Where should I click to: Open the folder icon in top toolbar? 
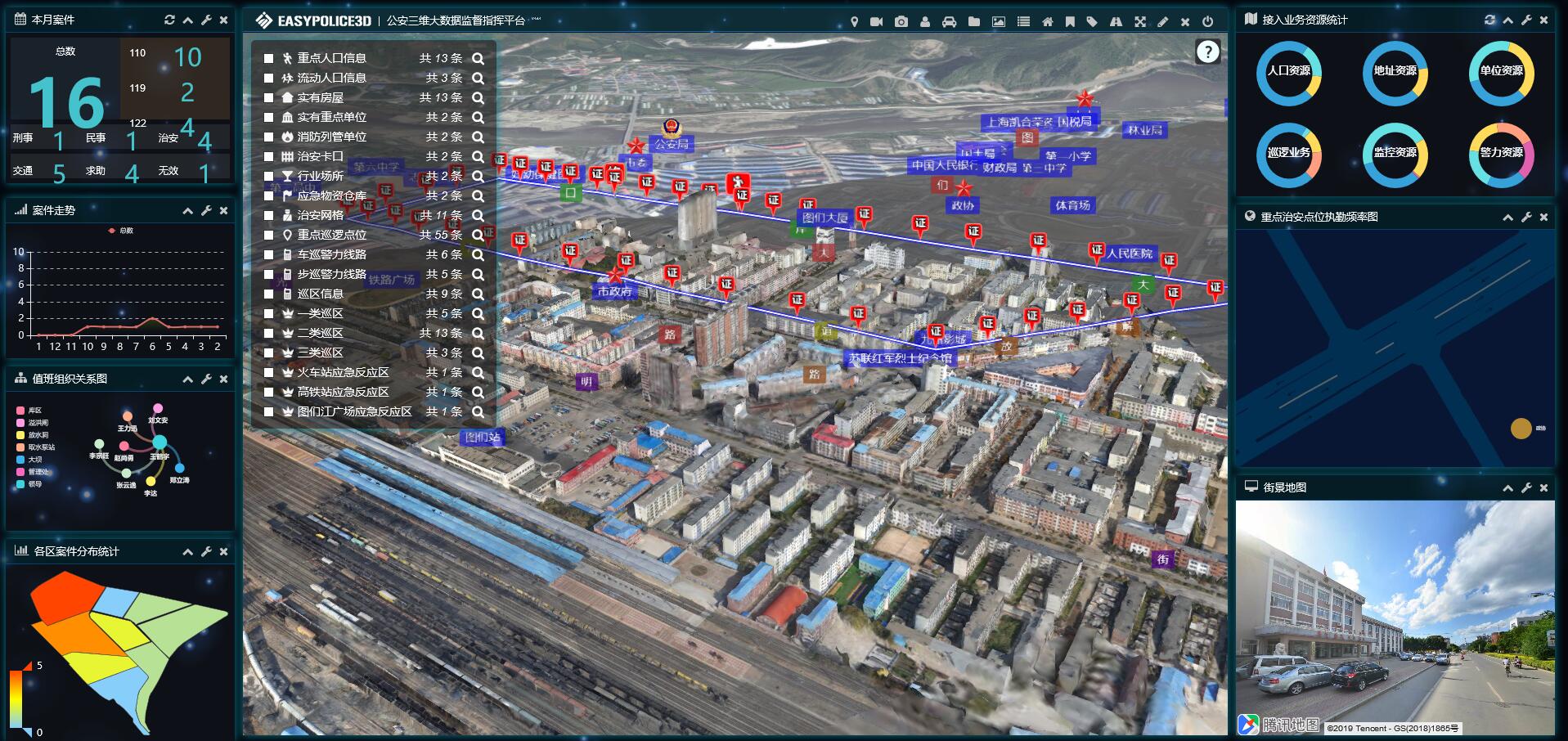[974, 22]
